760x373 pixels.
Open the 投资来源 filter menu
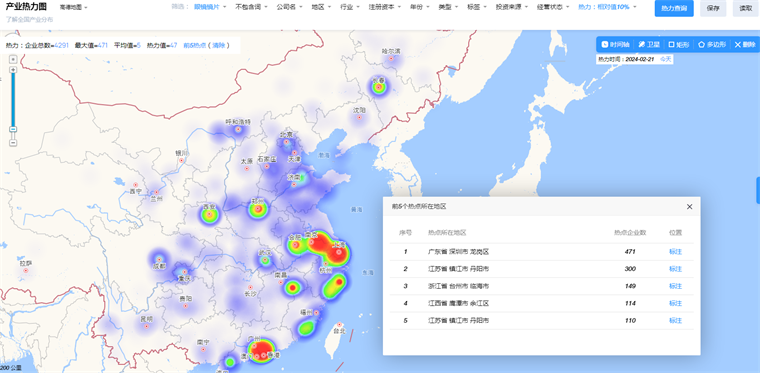click(511, 7)
